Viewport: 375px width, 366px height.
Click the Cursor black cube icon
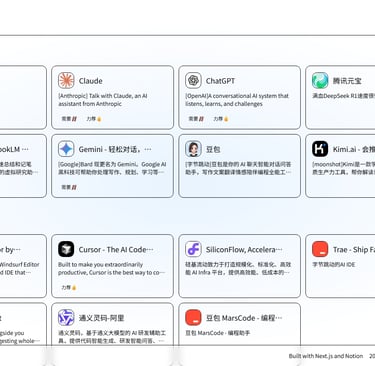click(x=66, y=249)
